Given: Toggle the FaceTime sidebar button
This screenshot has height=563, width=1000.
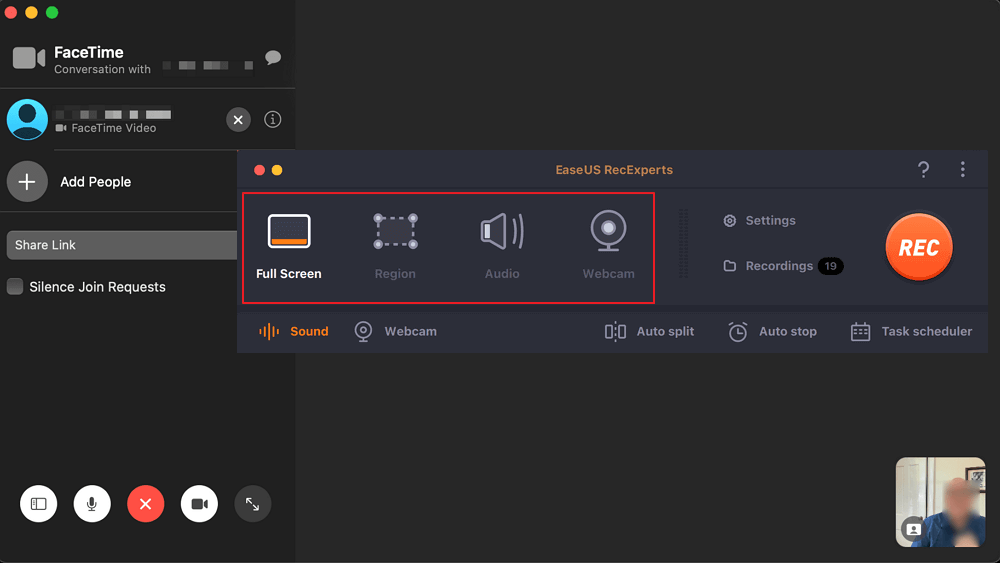Looking at the screenshot, I should [x=38, y=504].
